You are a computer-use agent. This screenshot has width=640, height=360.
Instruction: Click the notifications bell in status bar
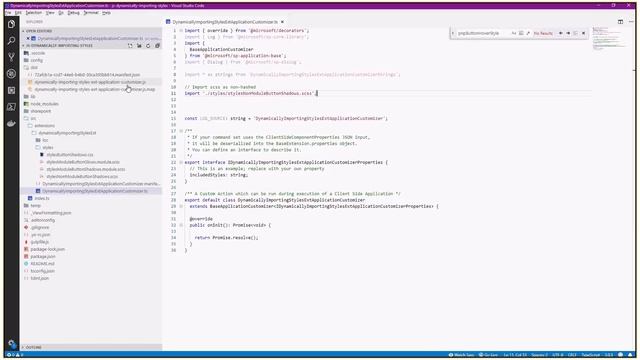tap(630, 355)
